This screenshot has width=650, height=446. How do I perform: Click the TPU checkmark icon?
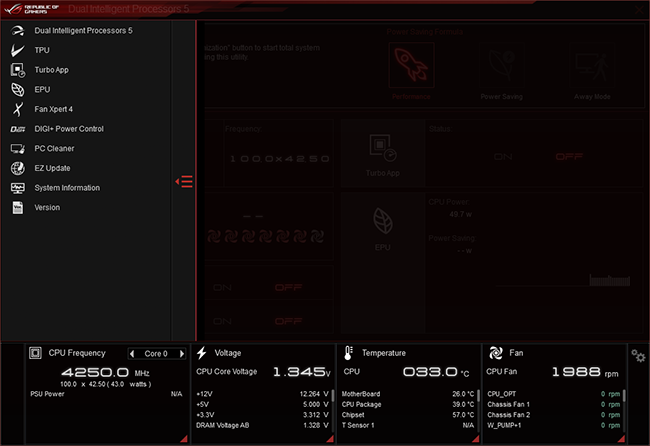click(17, 50)
